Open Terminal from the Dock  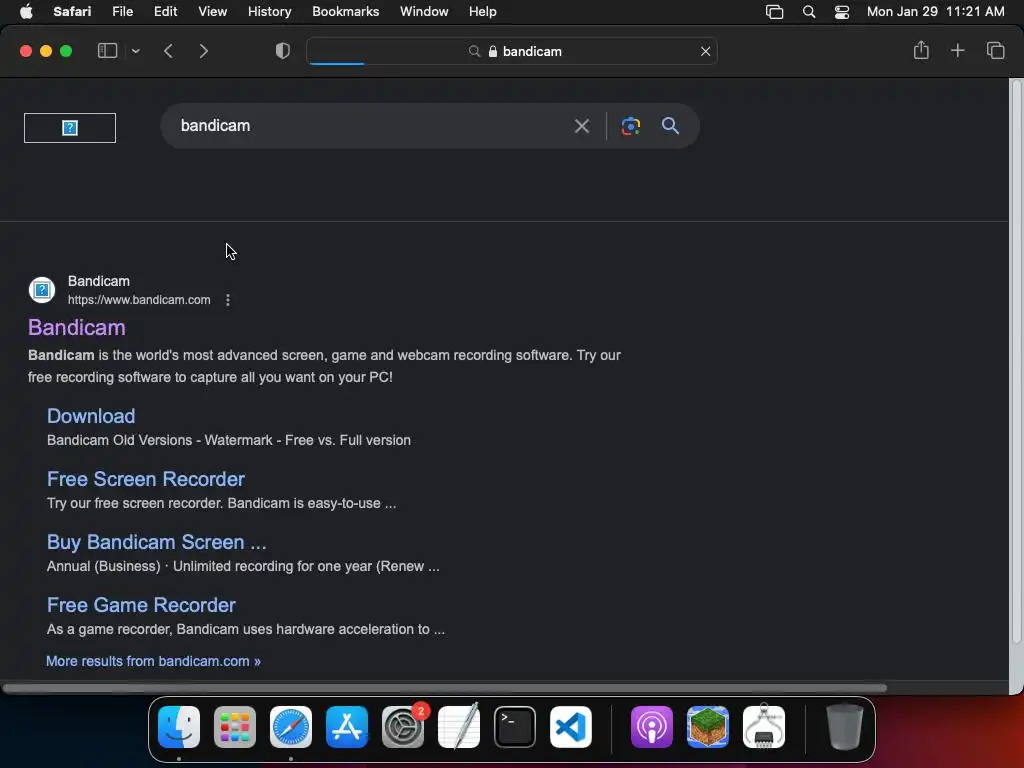click(x=515, y=727)
